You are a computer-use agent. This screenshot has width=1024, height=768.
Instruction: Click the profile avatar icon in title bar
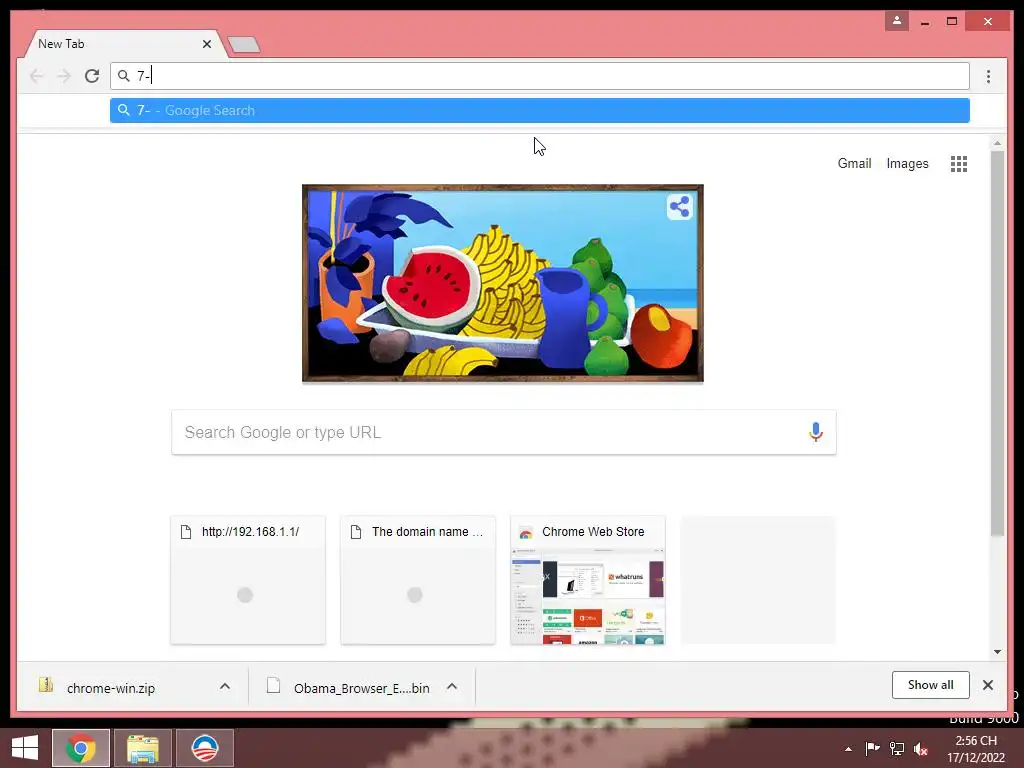coord(897,21)
